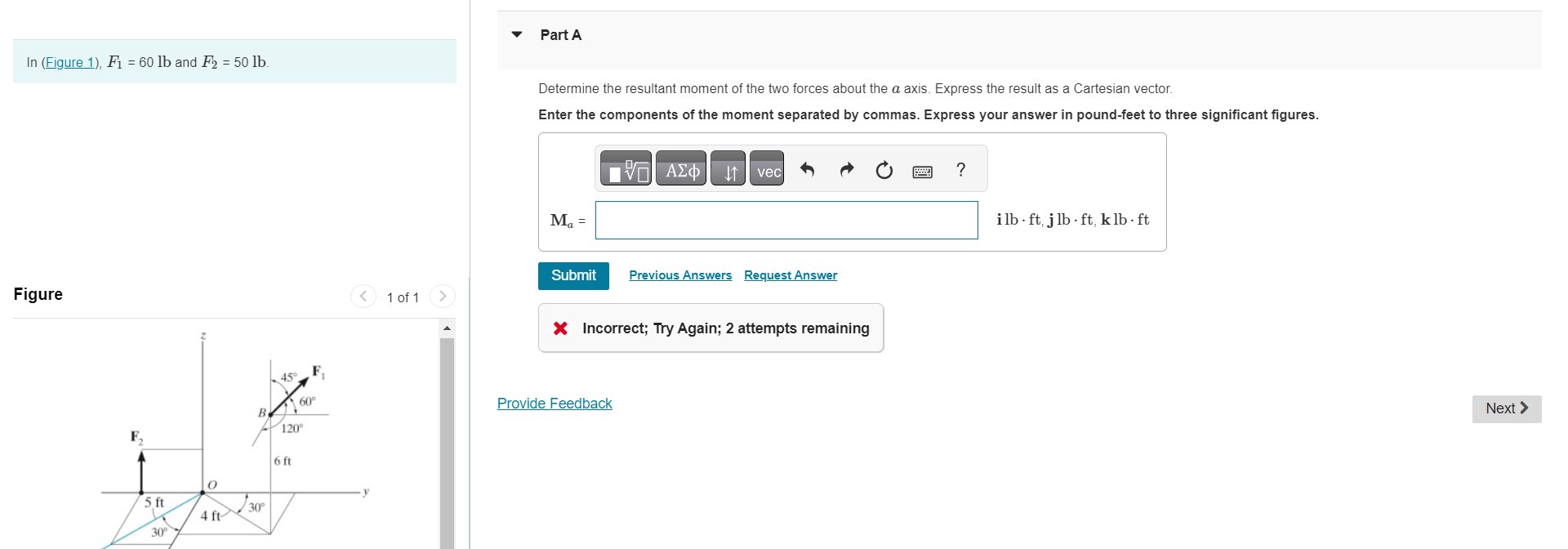Undo the last equation edit

tap(808, 169)
